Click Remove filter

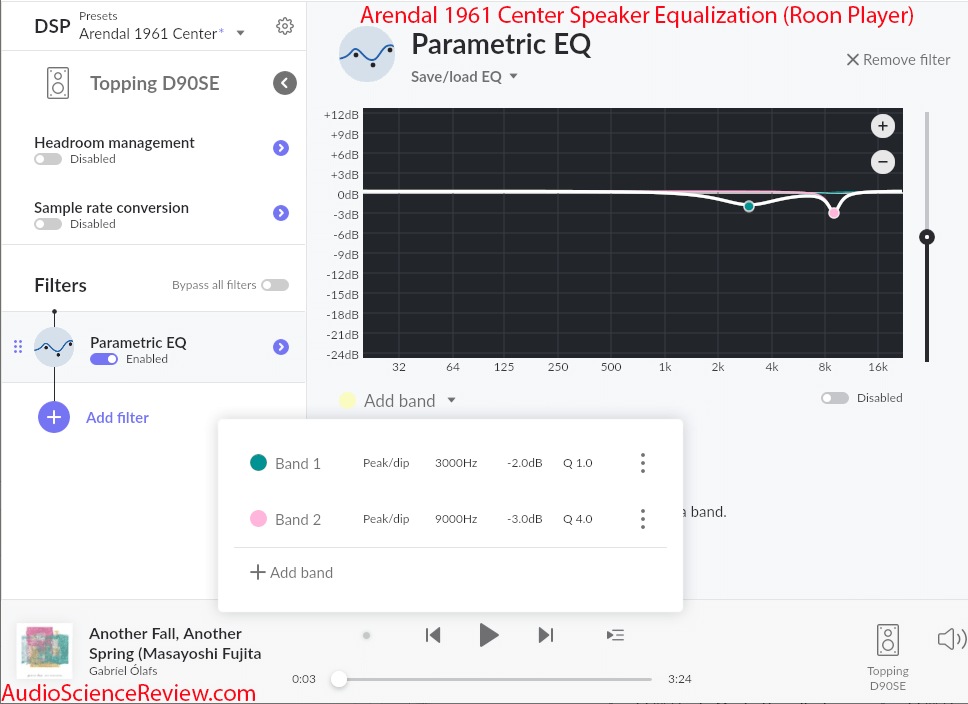[x=898, y=60]
